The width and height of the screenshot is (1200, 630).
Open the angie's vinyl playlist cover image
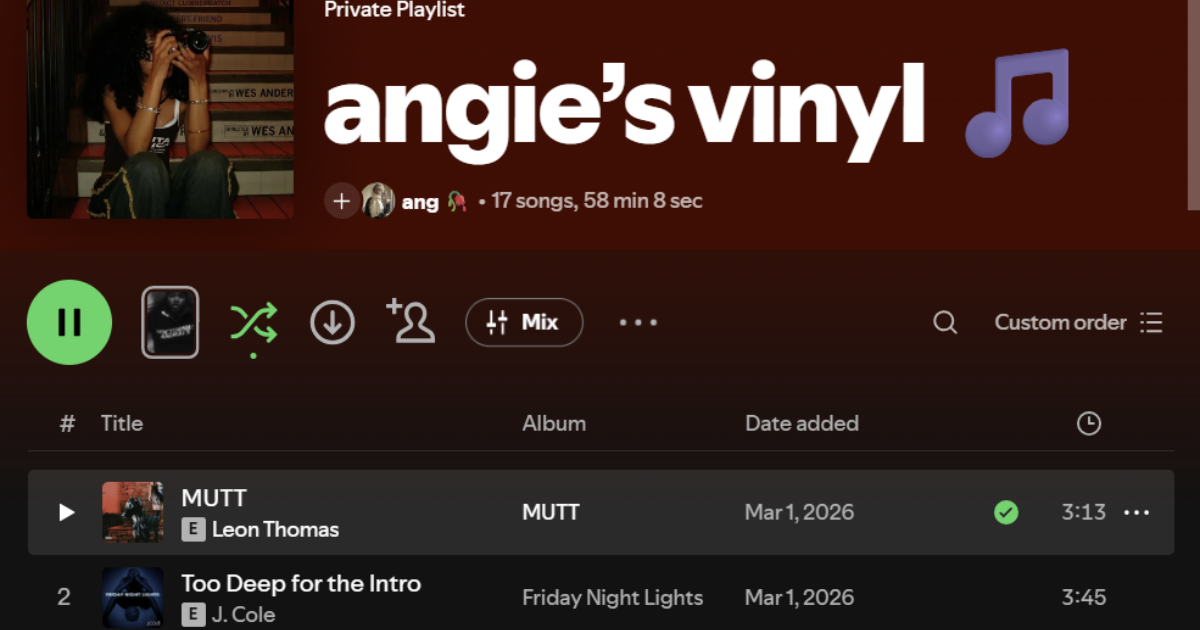coord(160,108)
